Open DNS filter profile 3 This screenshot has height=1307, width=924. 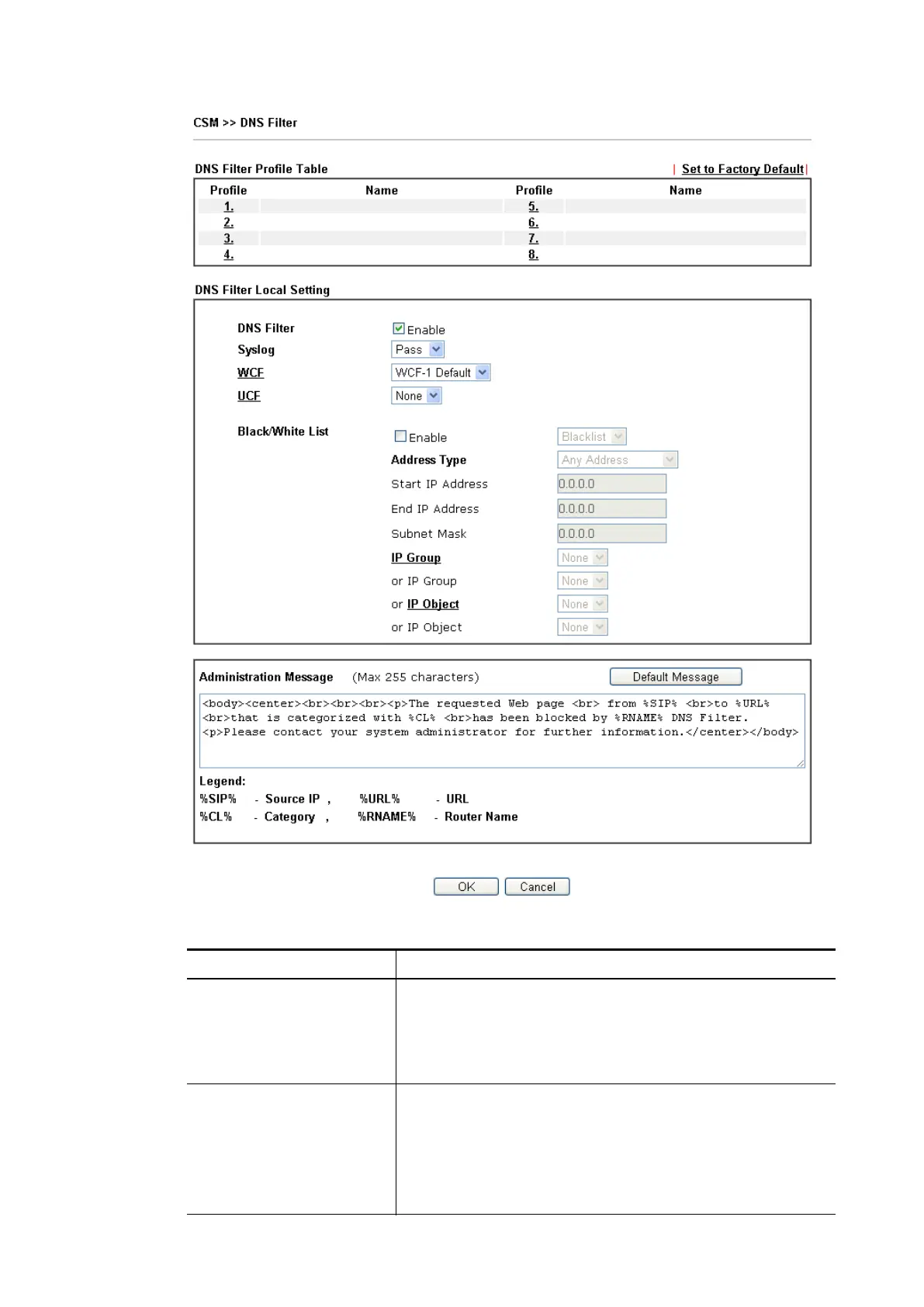(x=229, y=238)
